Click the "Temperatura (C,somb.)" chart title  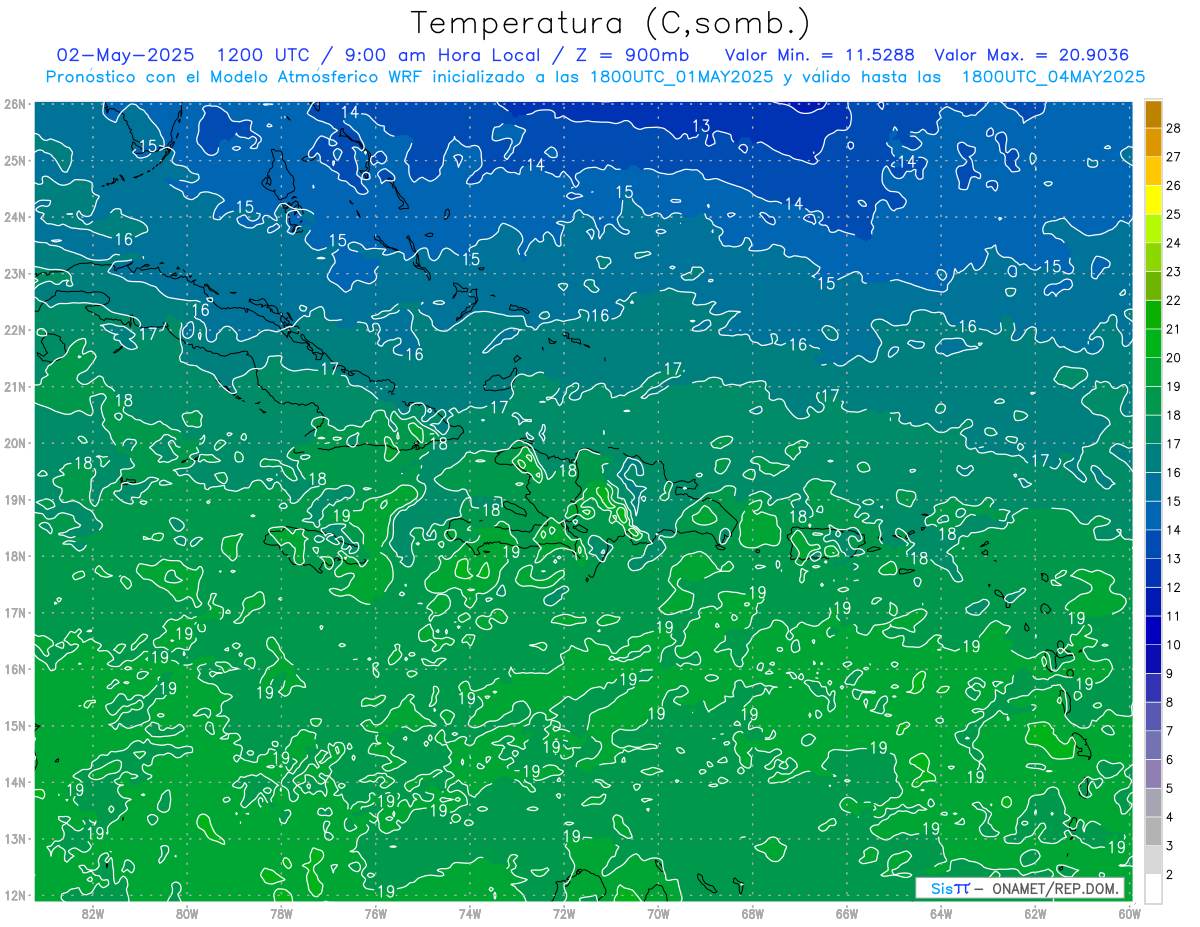click(x=611, y=23)
